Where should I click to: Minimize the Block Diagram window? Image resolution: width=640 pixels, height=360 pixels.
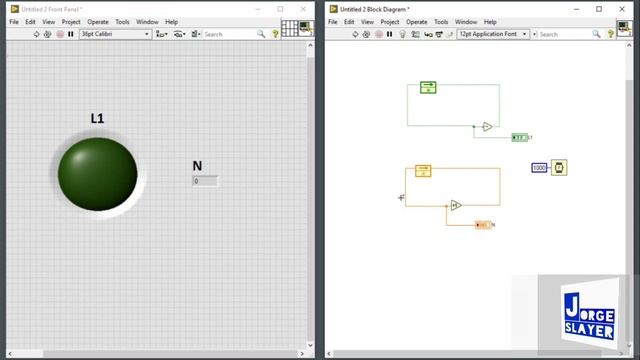[x=576, y=9]
